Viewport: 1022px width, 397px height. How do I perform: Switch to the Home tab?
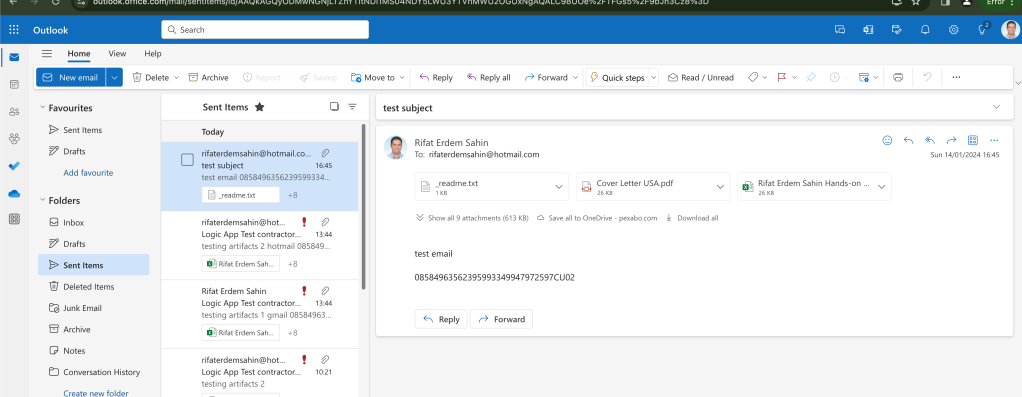click(x=79, y=53)
